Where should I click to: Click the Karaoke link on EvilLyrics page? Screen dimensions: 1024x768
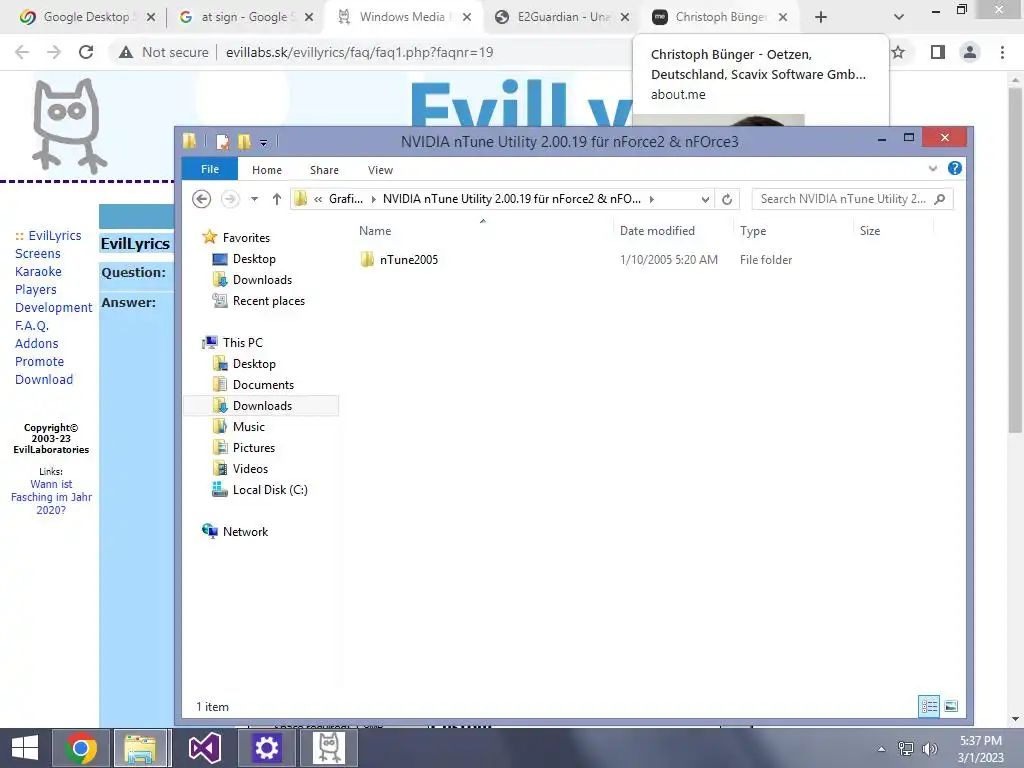pyautogui.click(x=39, y=272)
